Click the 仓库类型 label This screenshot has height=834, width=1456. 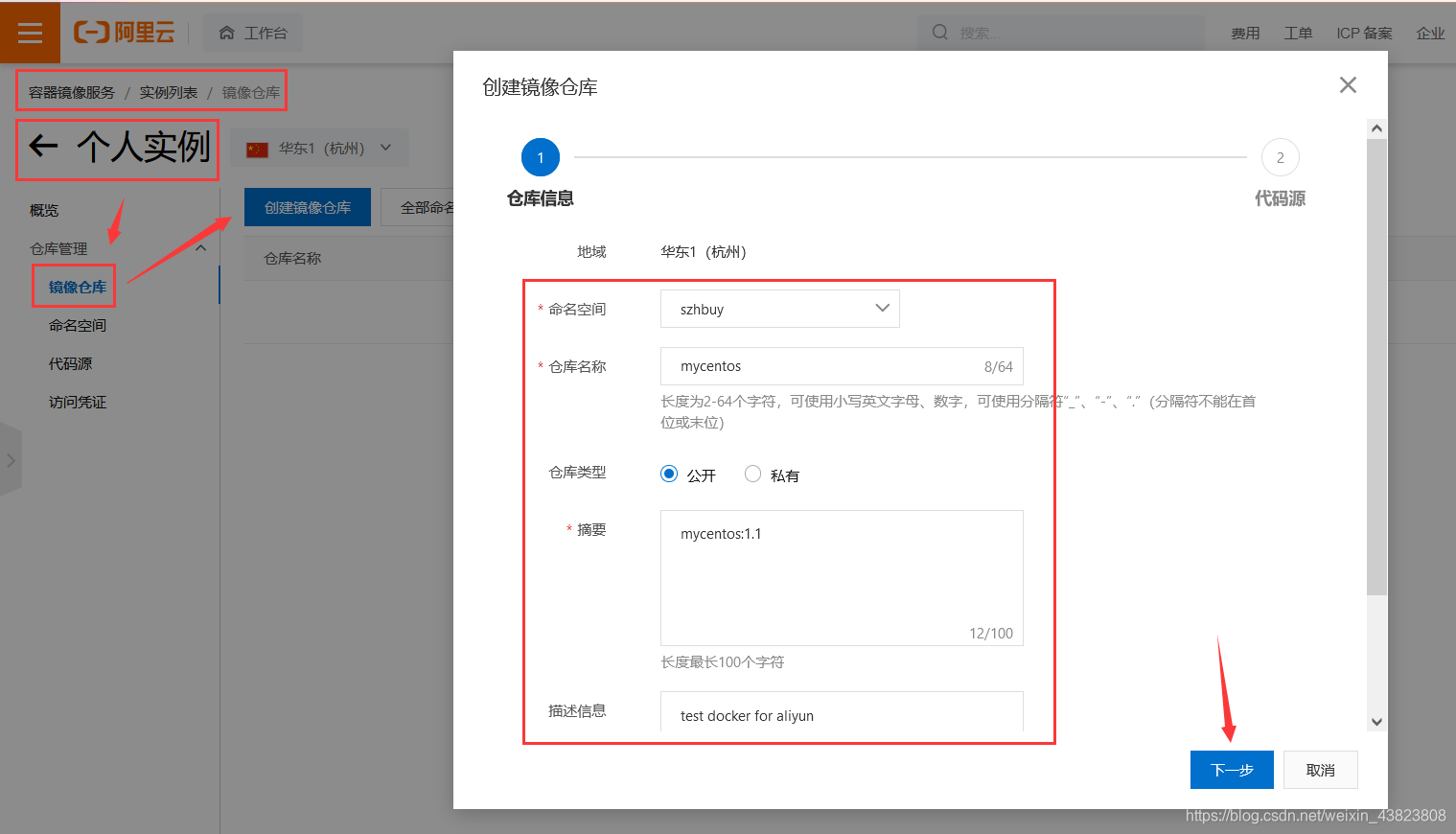pyautogui.click(x=577, y=472)
